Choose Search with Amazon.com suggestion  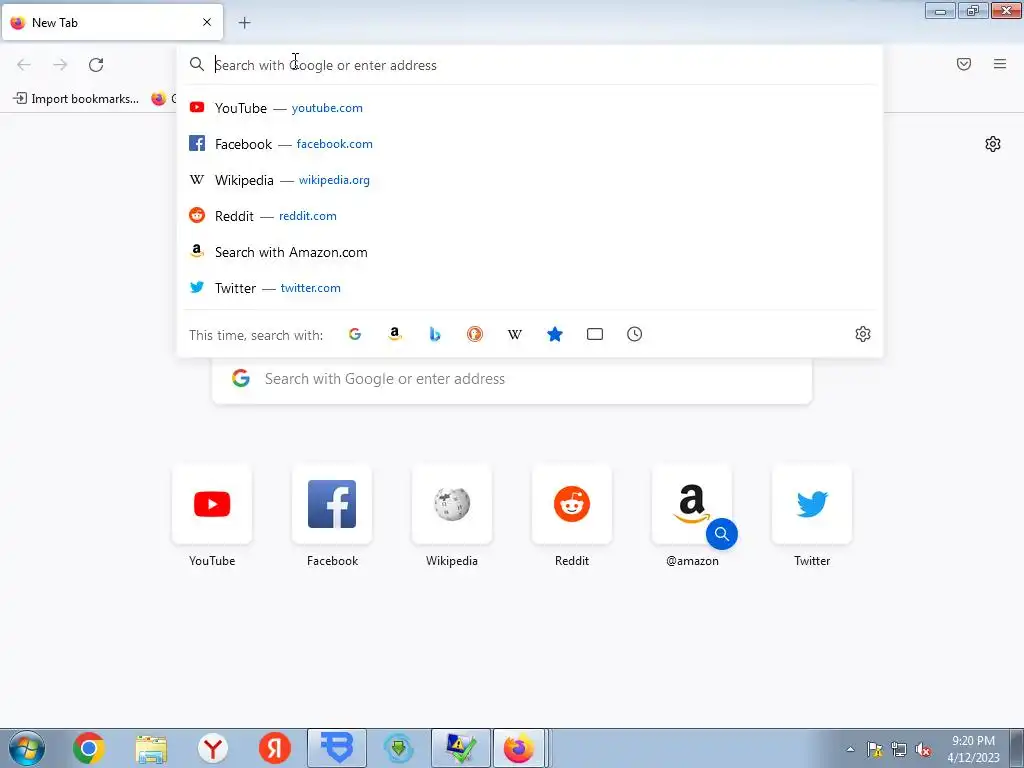pyautogui.click(x=530, y=252)
